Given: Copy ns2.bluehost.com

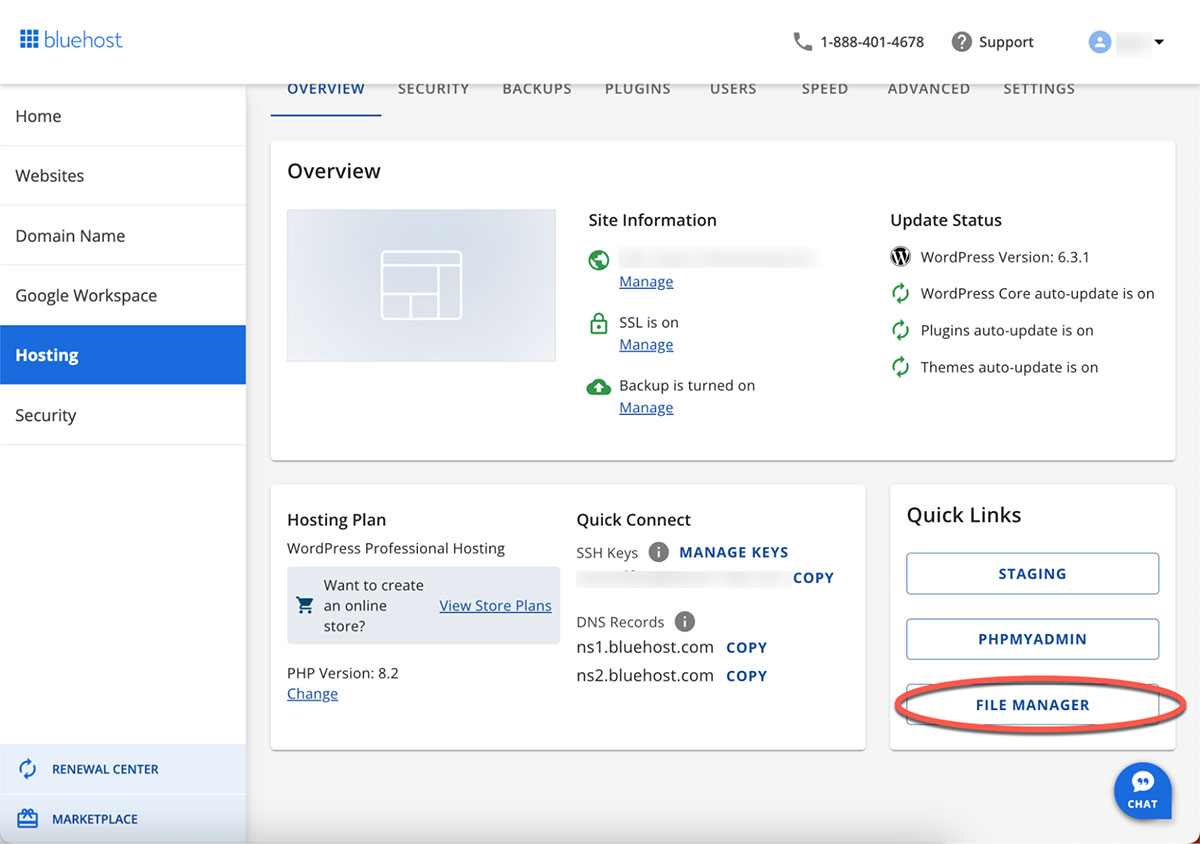Looking at the screenshot, I should click(x=746, y=676).
